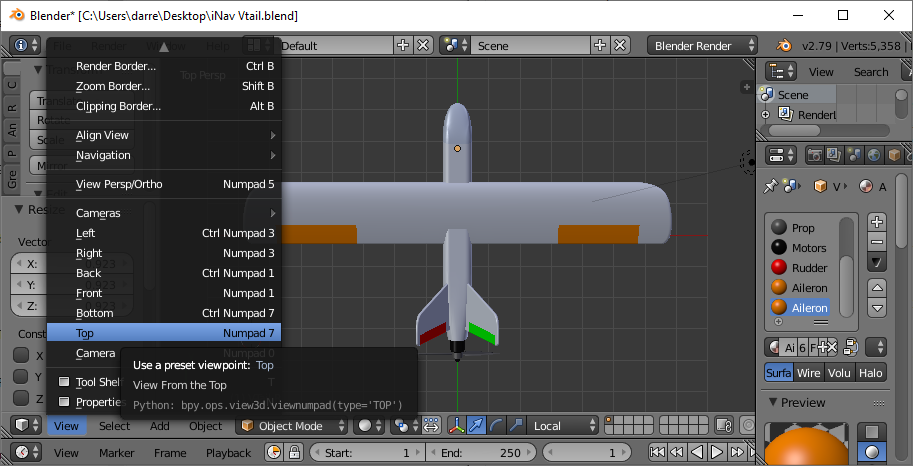
Task: Open Align View submenu
Action: (x=164, y=135)
